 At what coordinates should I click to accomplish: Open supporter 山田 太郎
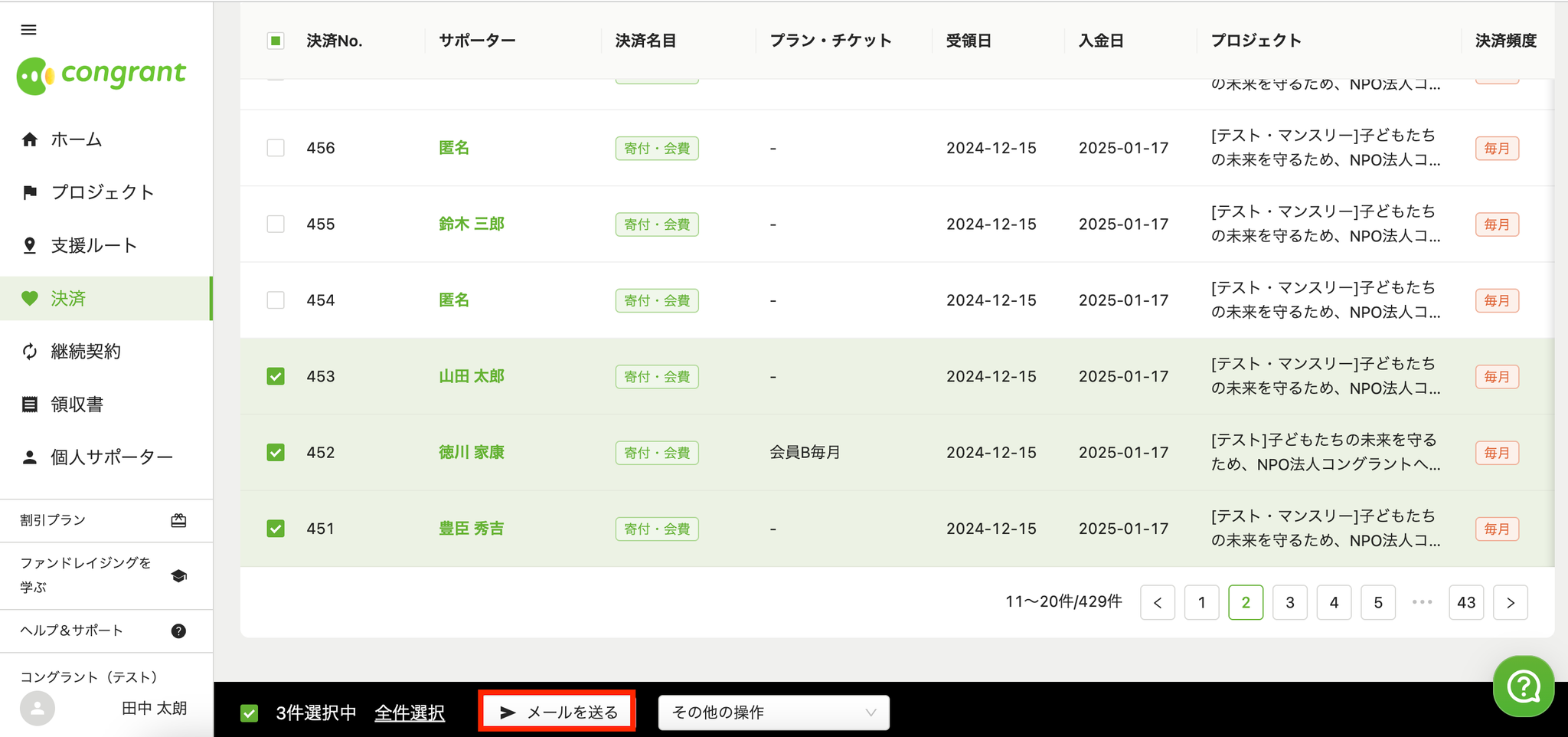pyautogui.click(x=472, y=376)
